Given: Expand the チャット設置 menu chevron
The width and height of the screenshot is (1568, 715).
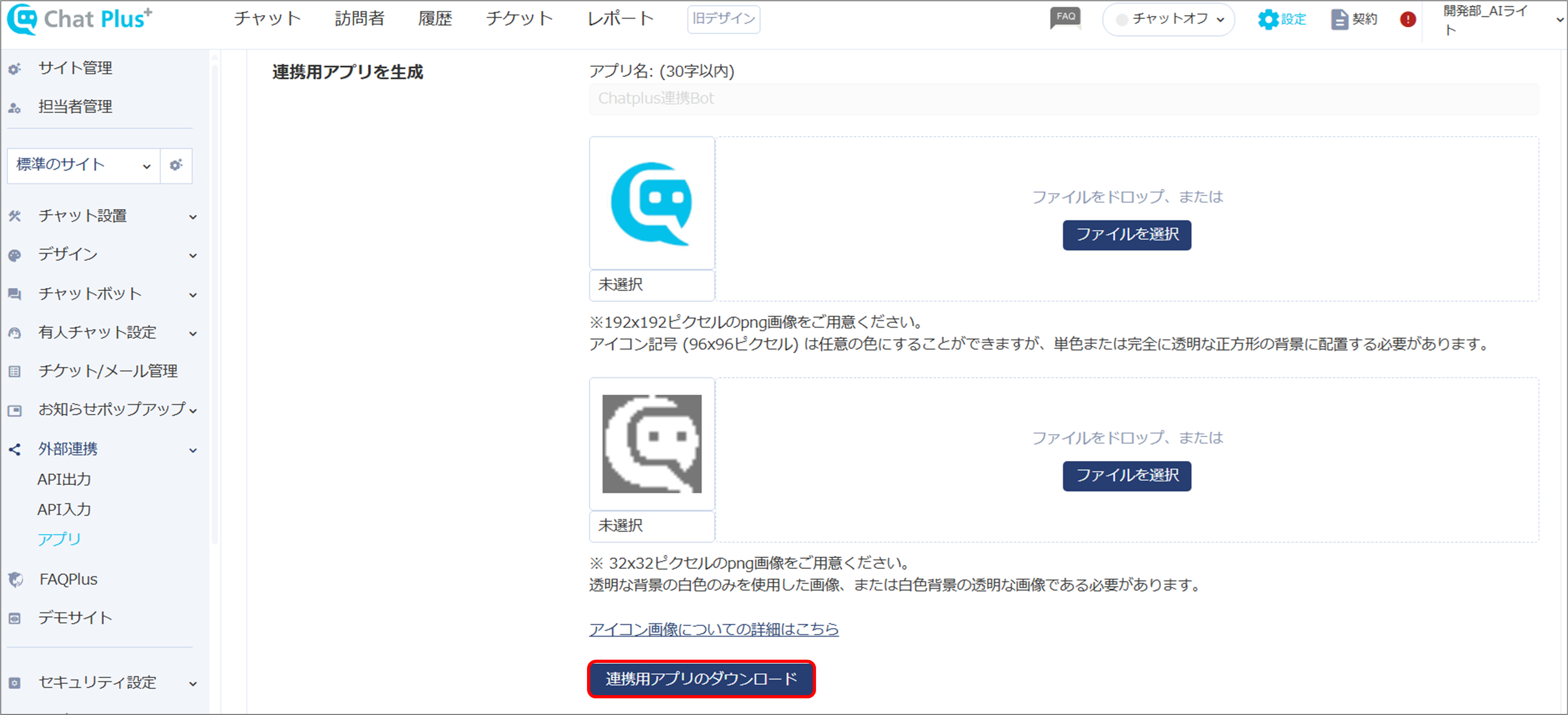Looking at the screenshot, I should (x=193, y=217).
